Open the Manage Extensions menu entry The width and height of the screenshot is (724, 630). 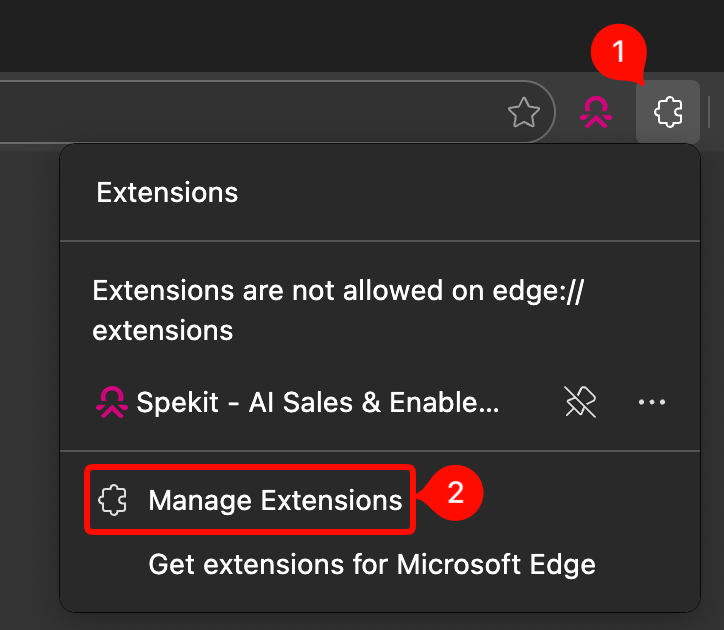pyautogui.click(x=275, y=500)
